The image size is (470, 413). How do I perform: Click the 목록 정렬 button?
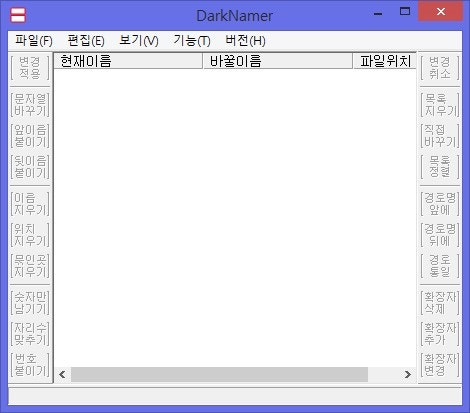[440, 167]
